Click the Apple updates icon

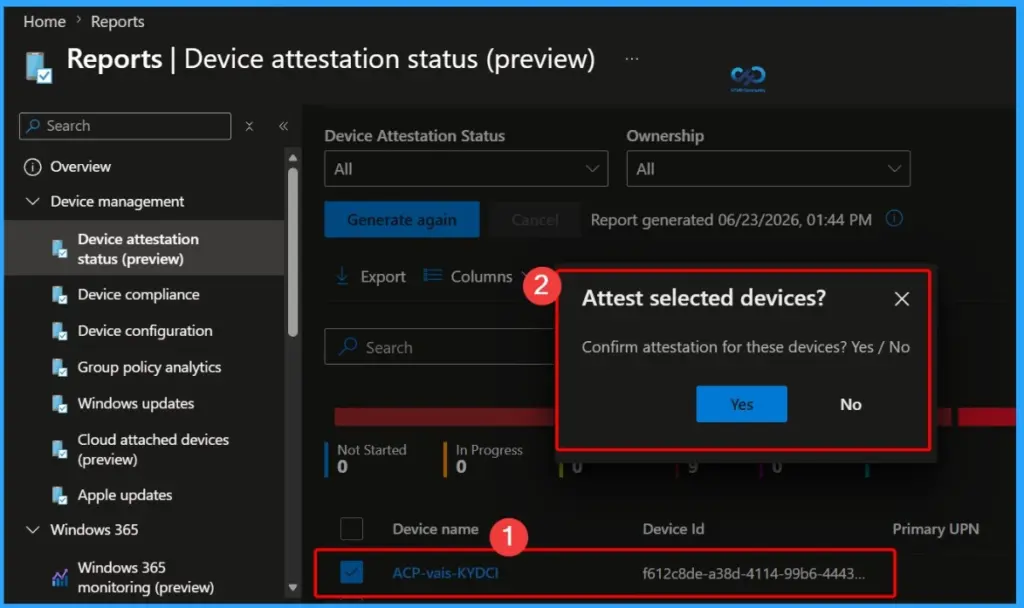(x=59, y=496)
